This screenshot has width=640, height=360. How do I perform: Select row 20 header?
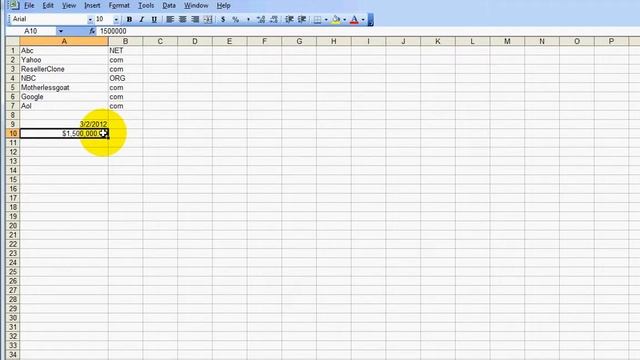pyautogui.click(x=13, y=226)
